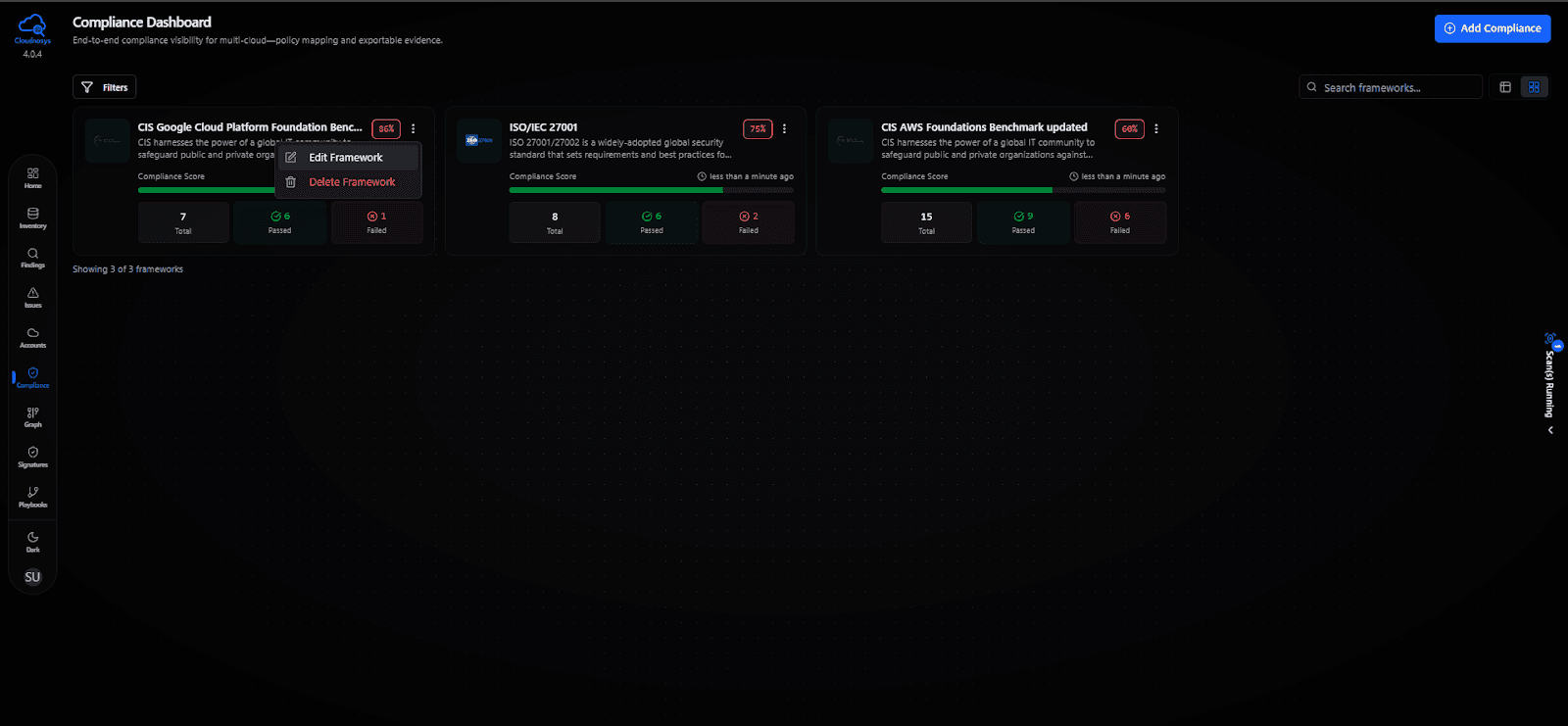
Task: Select 6 Passed on CIS Google card
Action: point(280,222)
